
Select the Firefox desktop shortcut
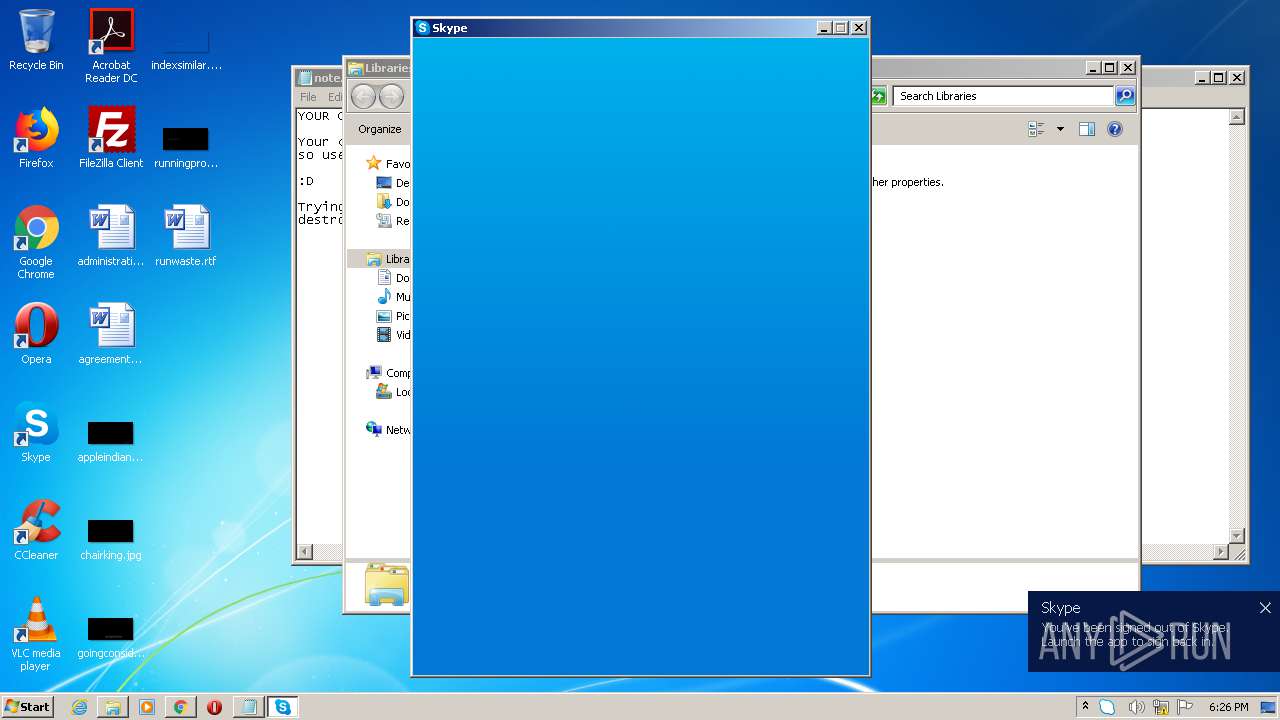click(x=36, y=138)
